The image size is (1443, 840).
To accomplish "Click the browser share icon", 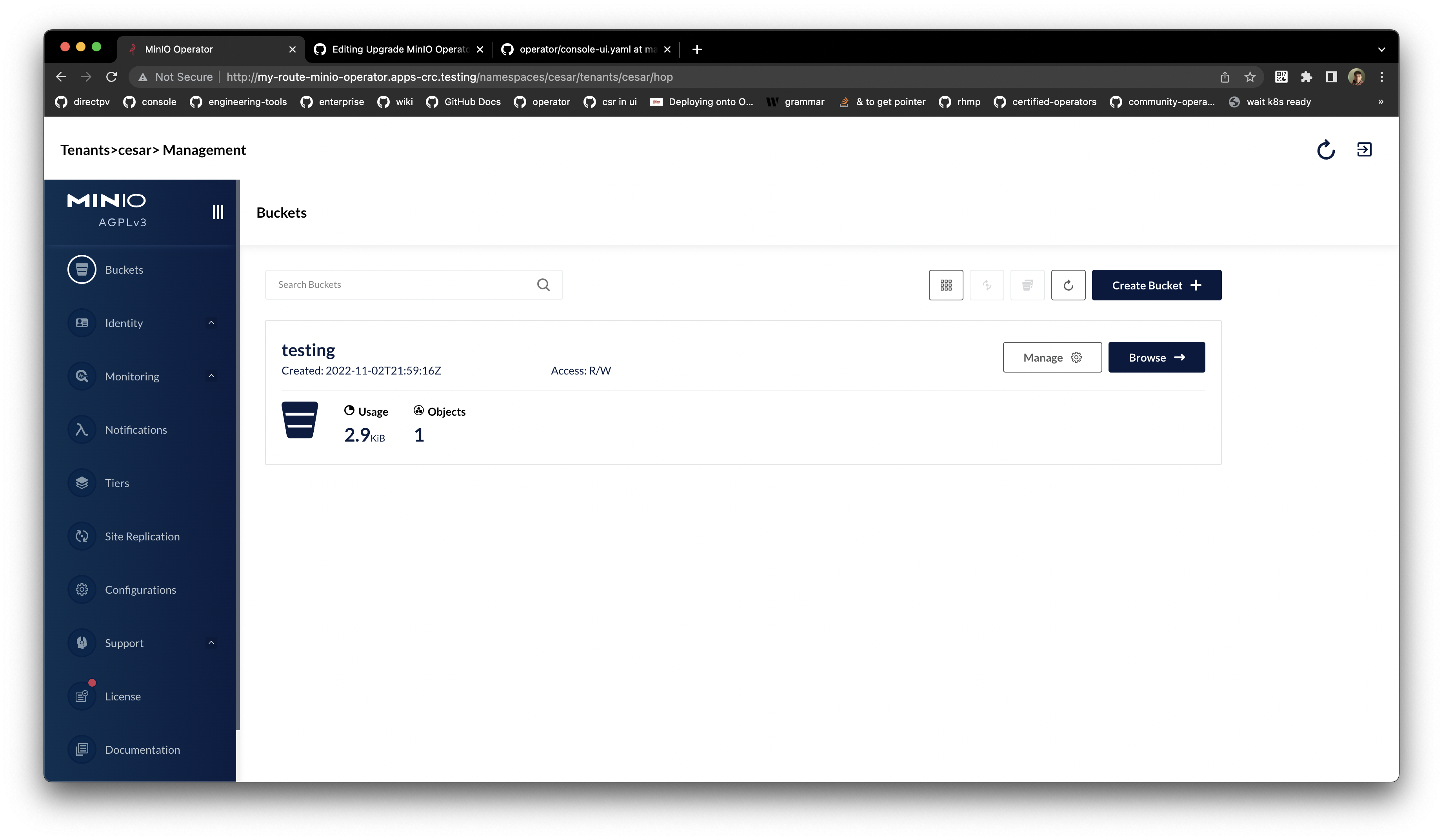I will pyautogui.click(x=1224, y=77).
